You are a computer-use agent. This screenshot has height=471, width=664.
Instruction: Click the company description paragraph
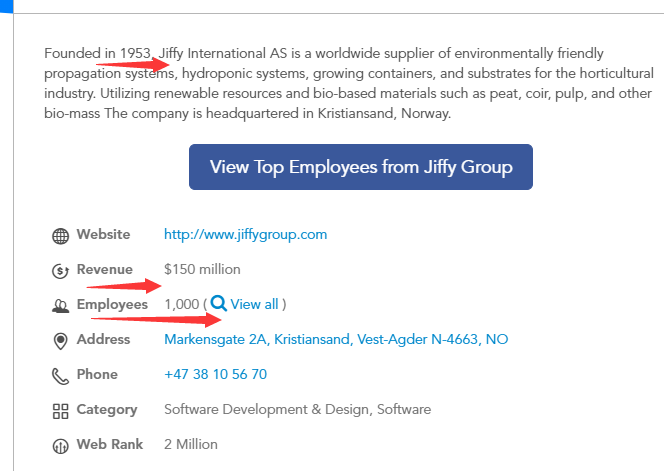click(349, 83)
